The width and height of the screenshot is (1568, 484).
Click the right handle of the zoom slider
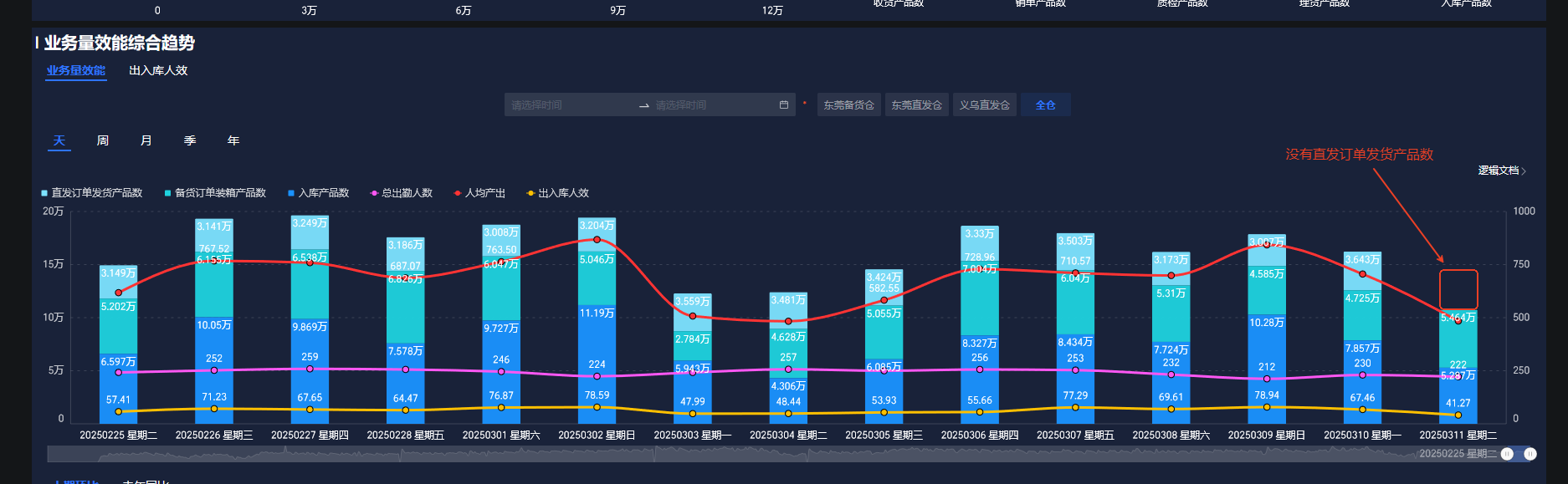(1530, 454)
